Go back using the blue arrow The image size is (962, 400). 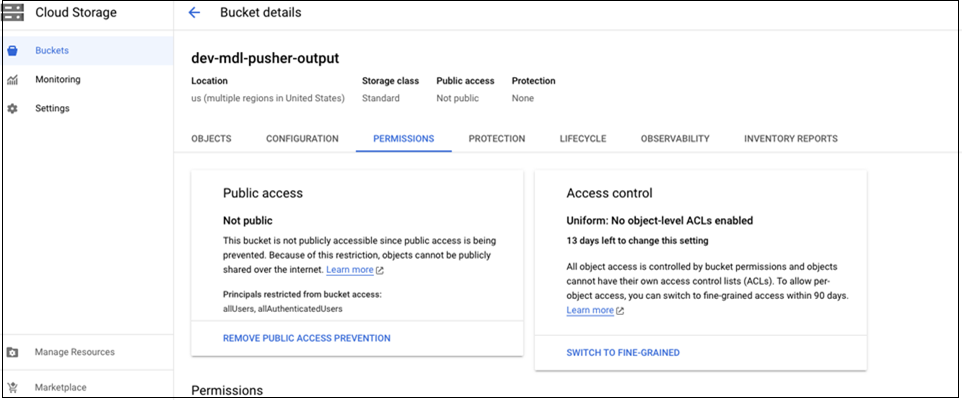194,12
